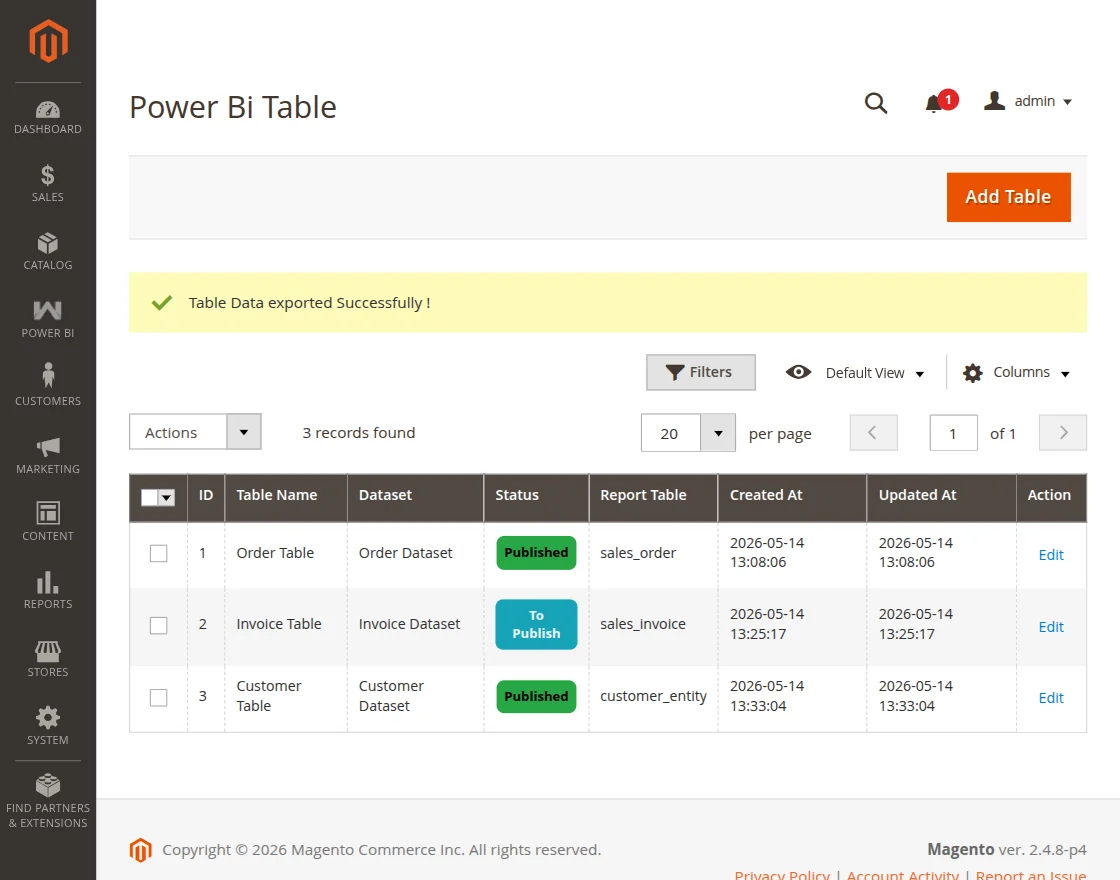The image size is (1120, 880).
Task: Click the Magento logo in sidebar
Action: tap(48, 41)
